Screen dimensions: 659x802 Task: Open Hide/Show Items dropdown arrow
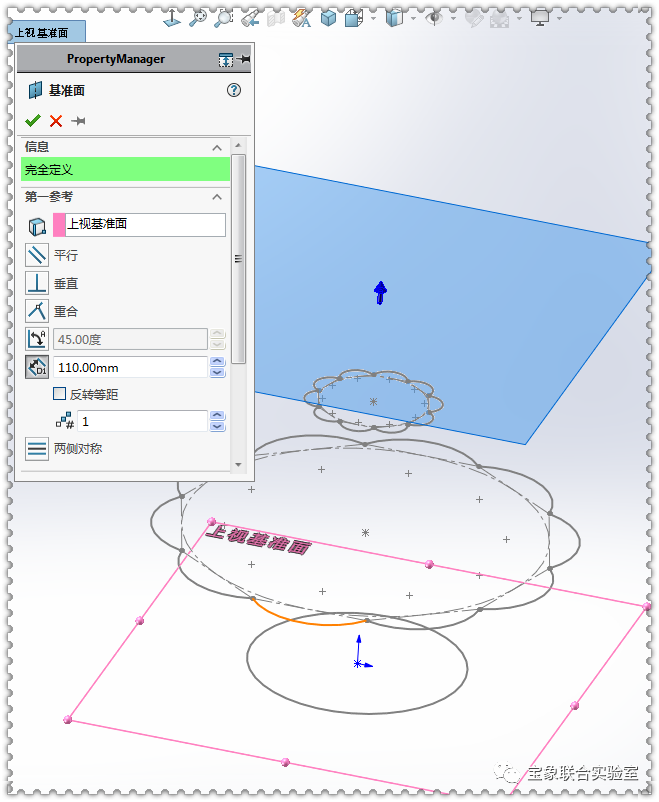[453, 18]
